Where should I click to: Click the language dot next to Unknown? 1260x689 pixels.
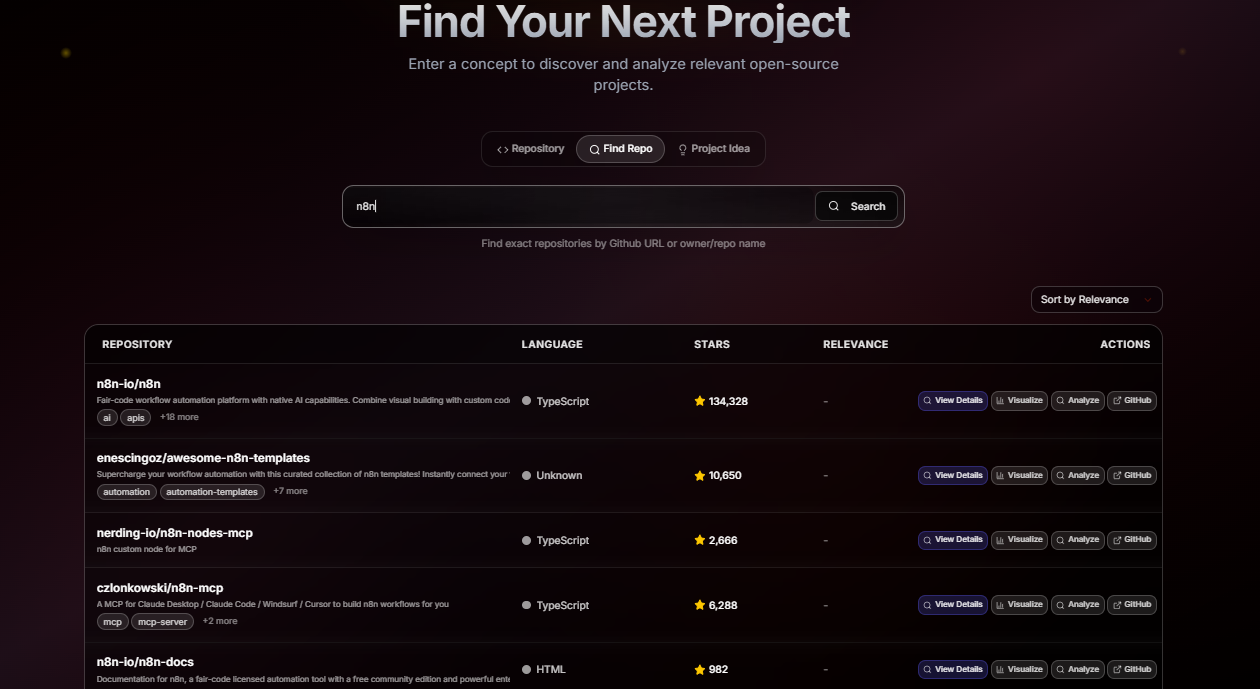(526, 476)
